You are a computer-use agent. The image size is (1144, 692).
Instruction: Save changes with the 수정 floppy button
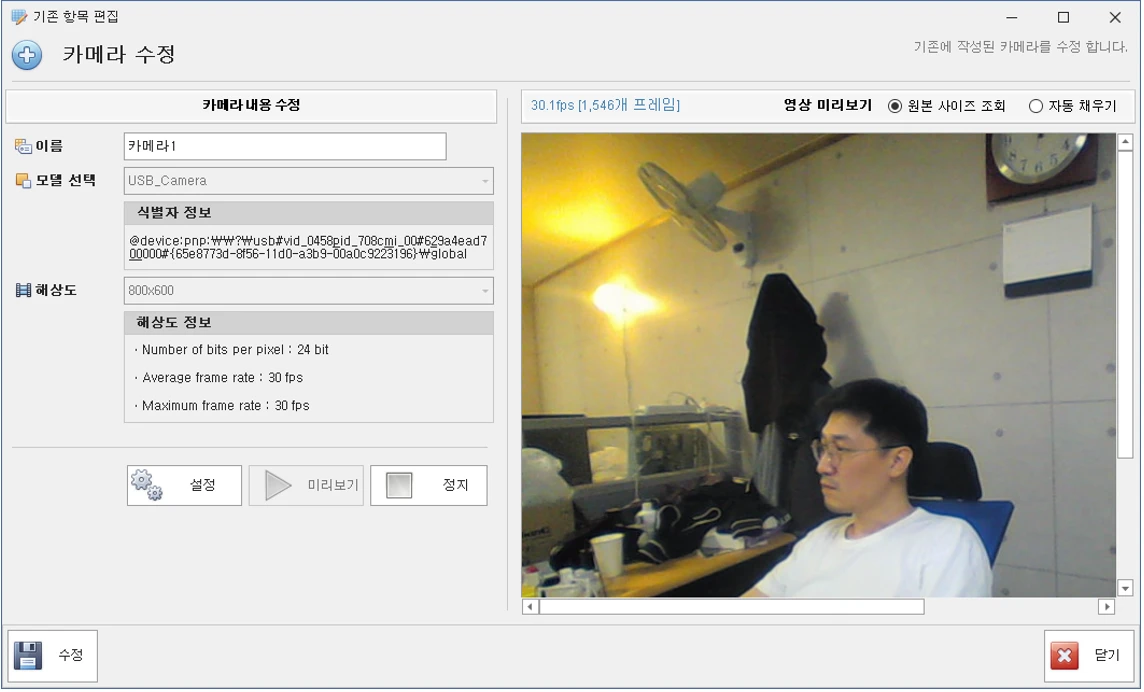pyautogui.click(x=53, y=656)
